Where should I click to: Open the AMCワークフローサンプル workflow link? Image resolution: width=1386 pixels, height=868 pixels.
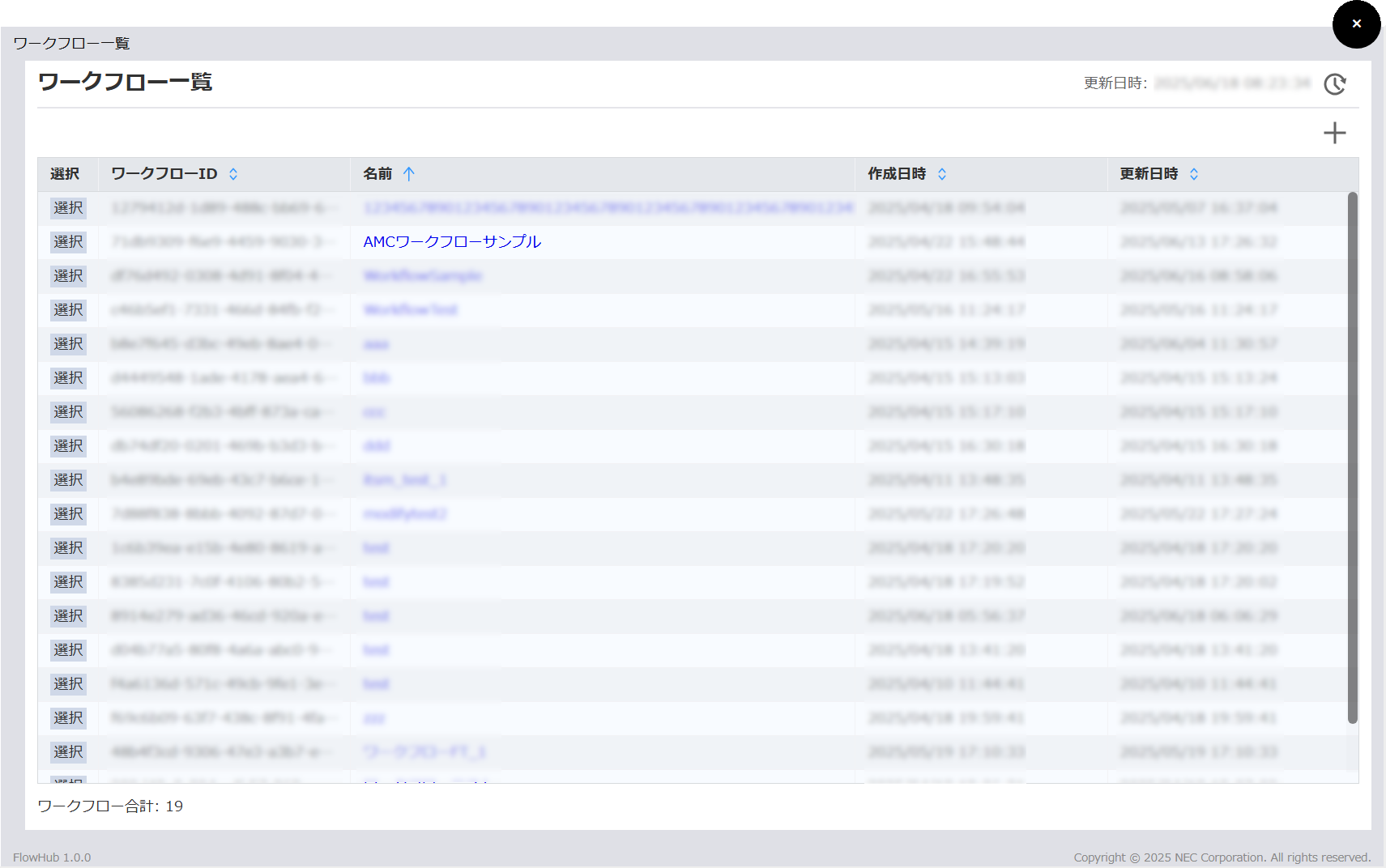(x=452, y=242)
